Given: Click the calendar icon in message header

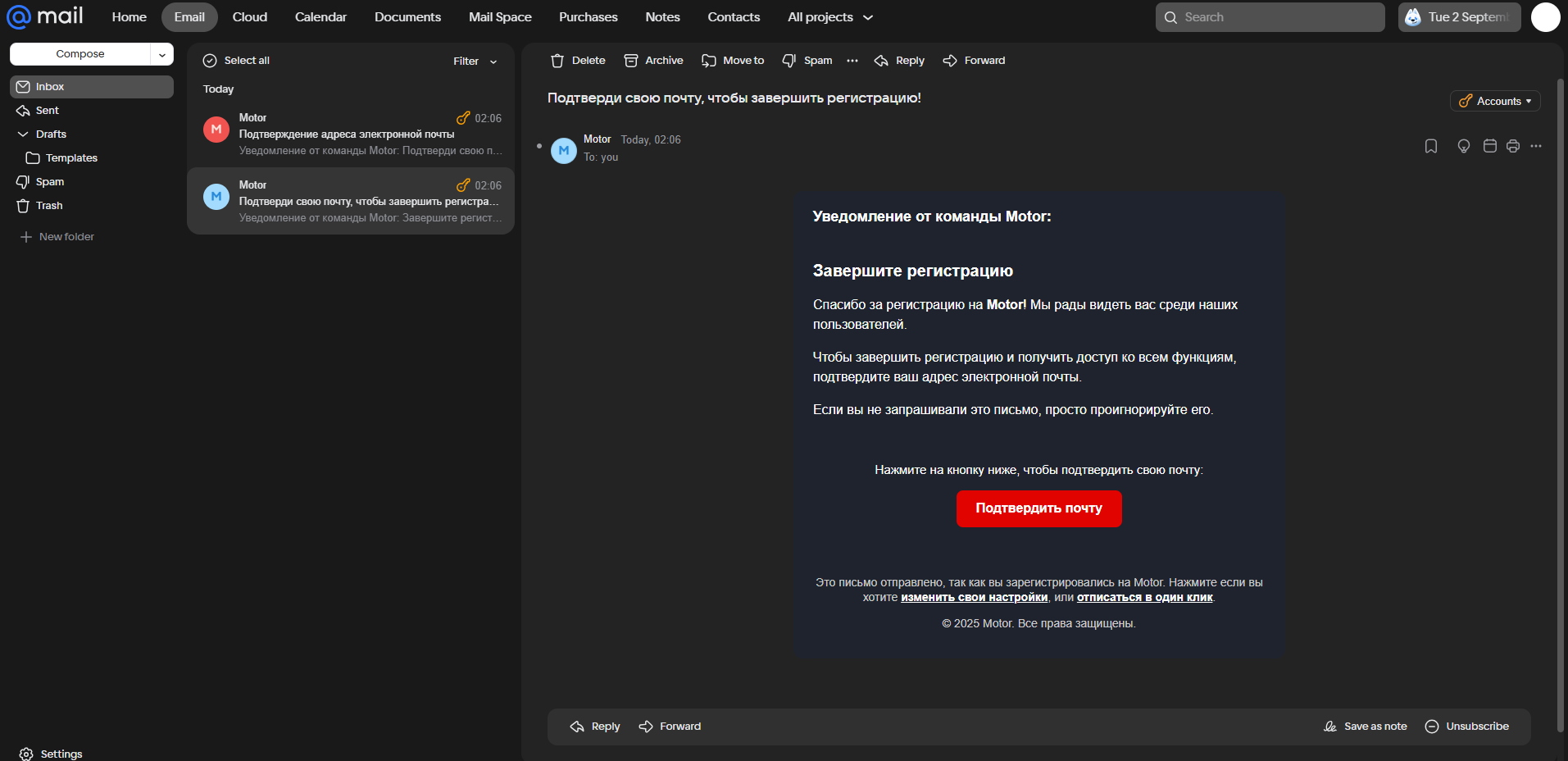Looking at the screenshot, I should 1490,146.
